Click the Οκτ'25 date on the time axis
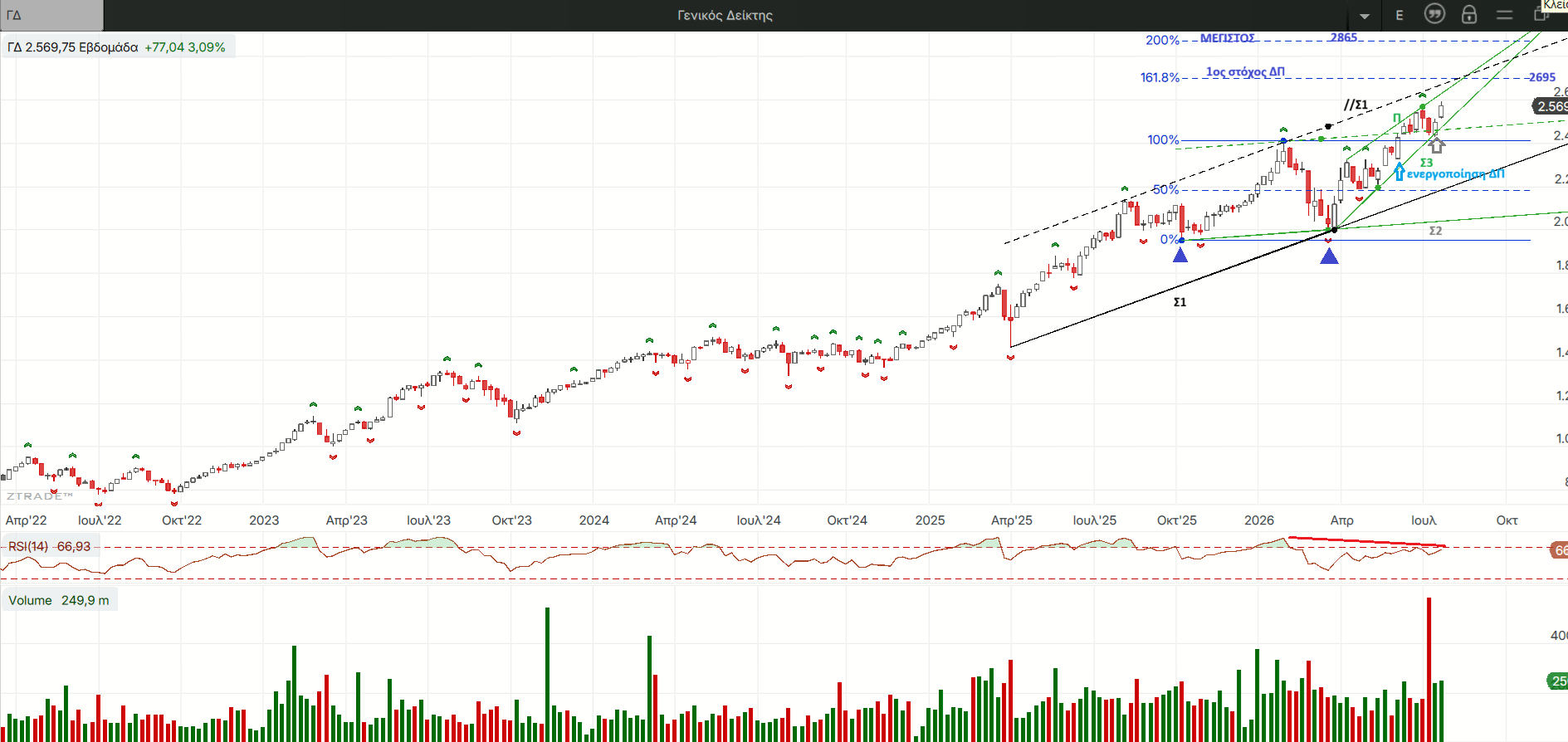 coord(1177,520)
